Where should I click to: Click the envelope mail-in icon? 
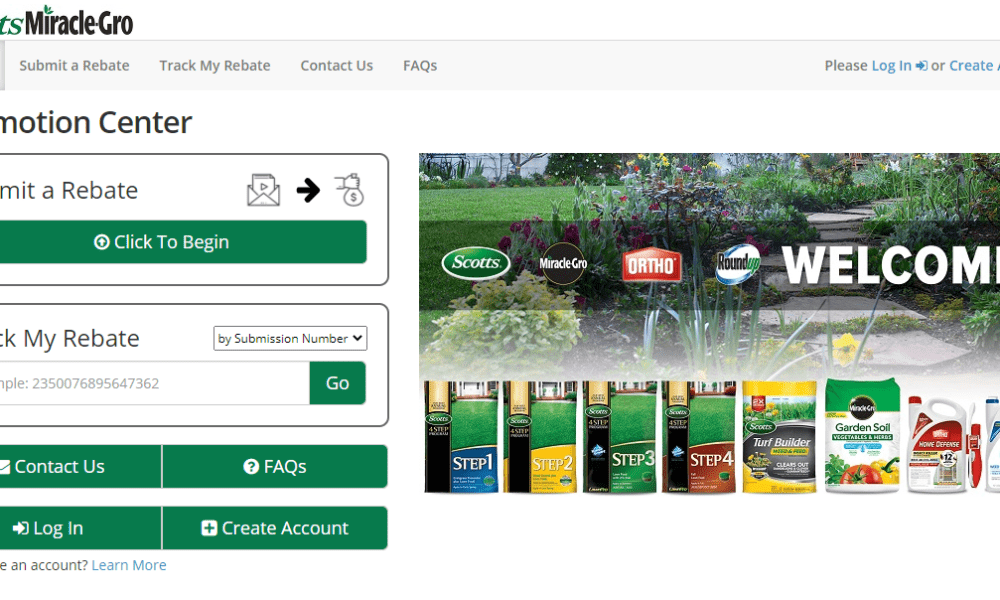(263, 190)
